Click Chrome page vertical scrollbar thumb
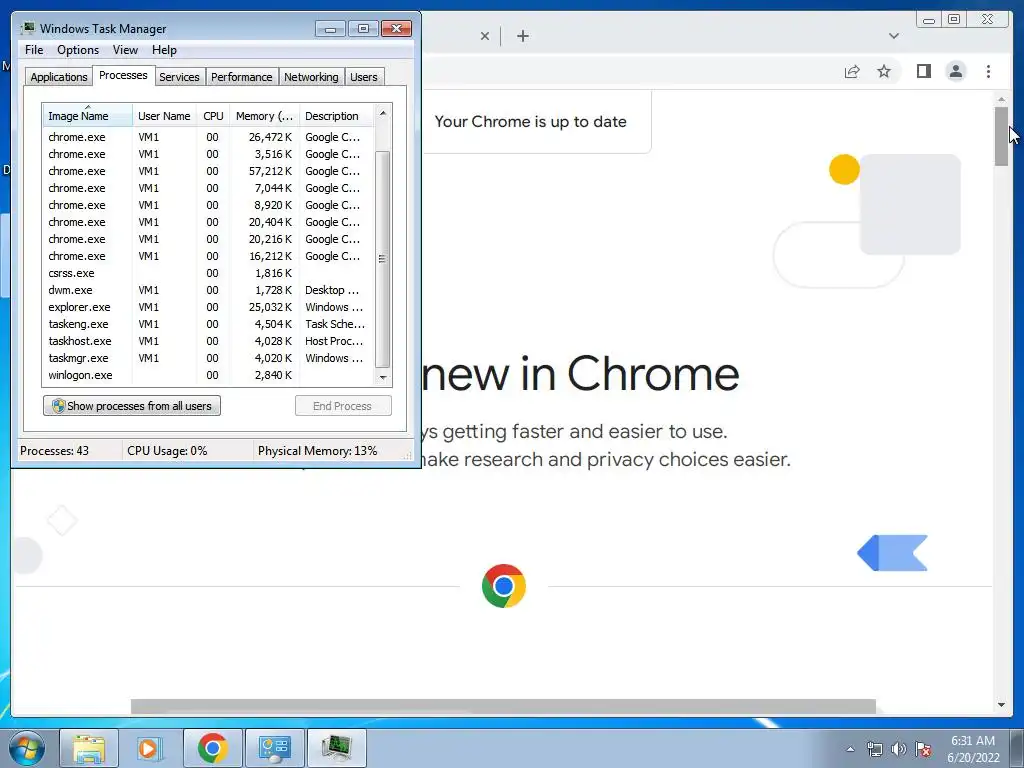This screenshot has width=1024, height=768. (x=1001, y=136)
